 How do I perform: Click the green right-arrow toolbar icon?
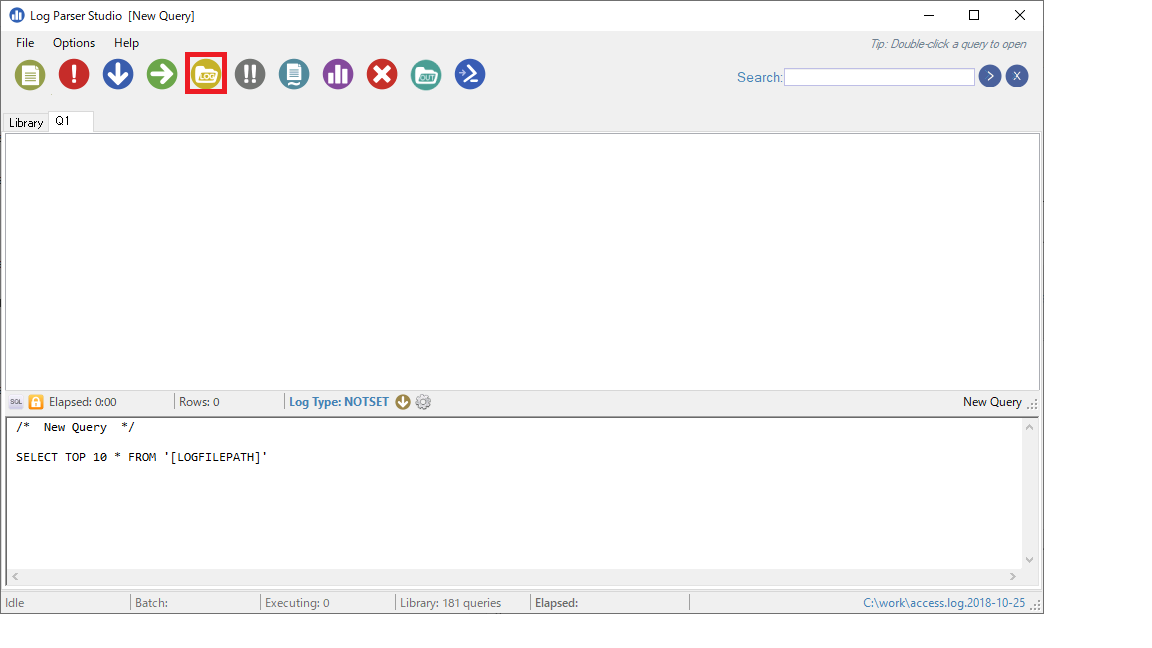pos(162,74)
